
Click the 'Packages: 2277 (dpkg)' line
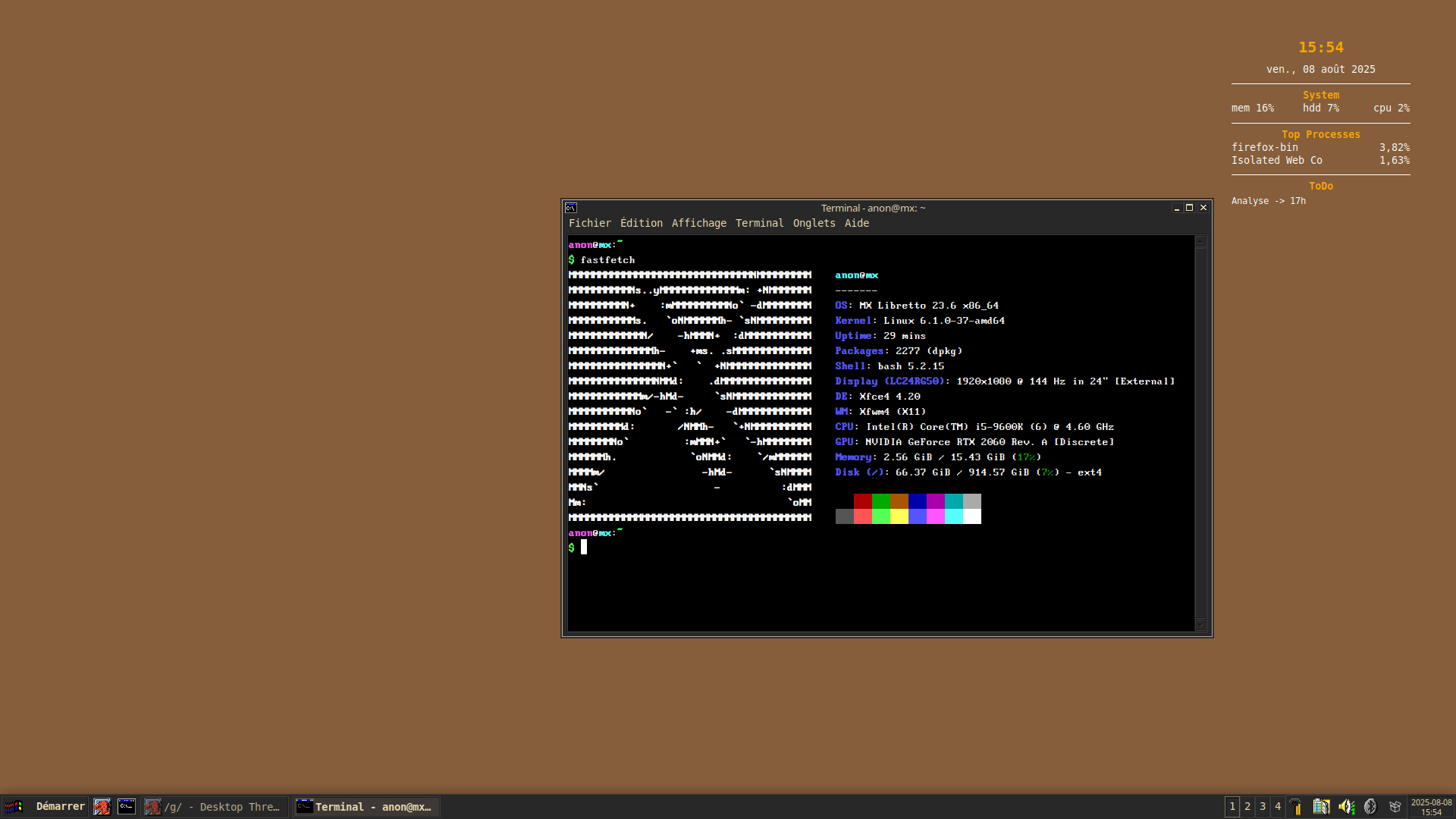899,351
